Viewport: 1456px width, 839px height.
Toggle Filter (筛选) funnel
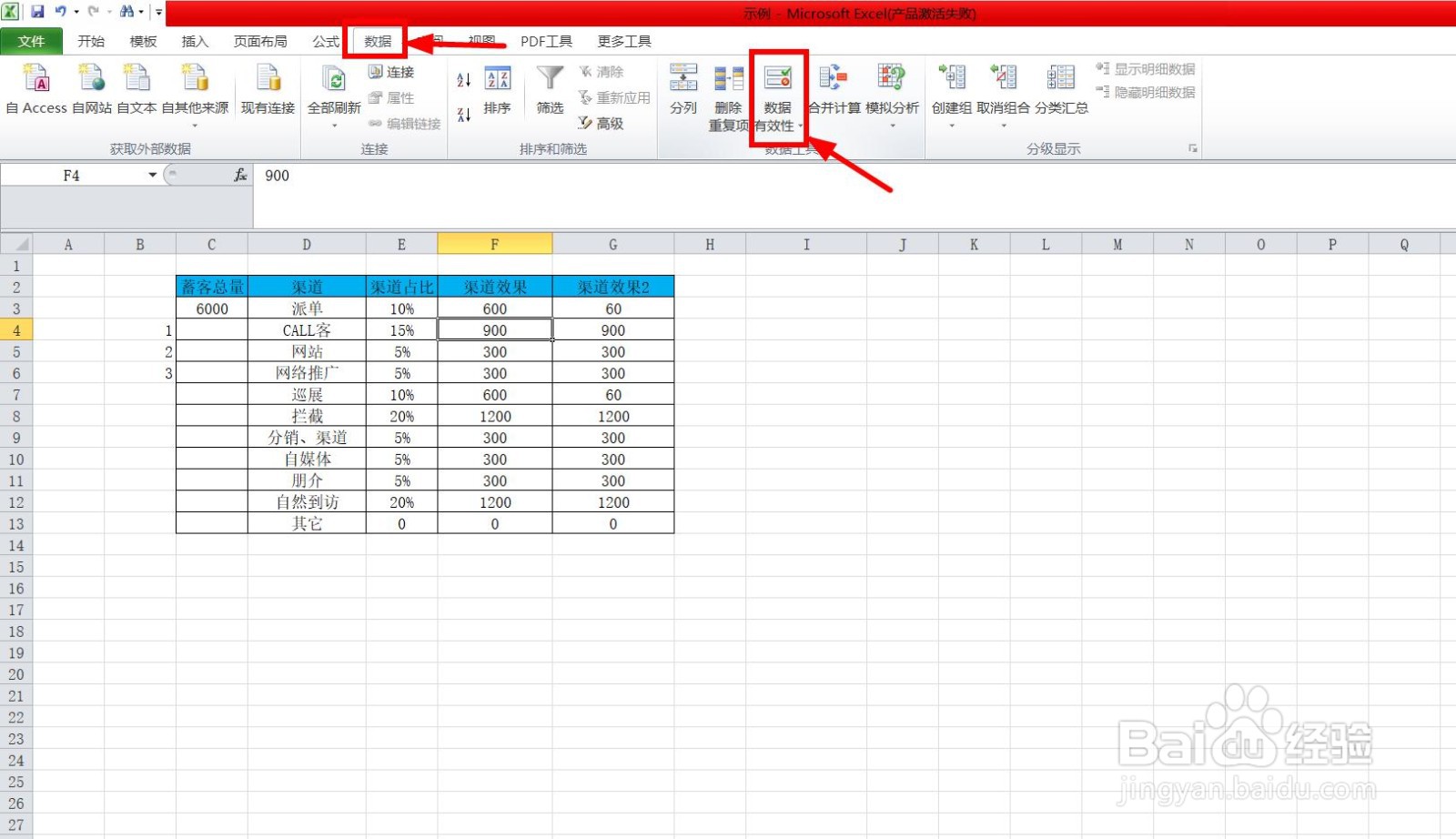550,89
